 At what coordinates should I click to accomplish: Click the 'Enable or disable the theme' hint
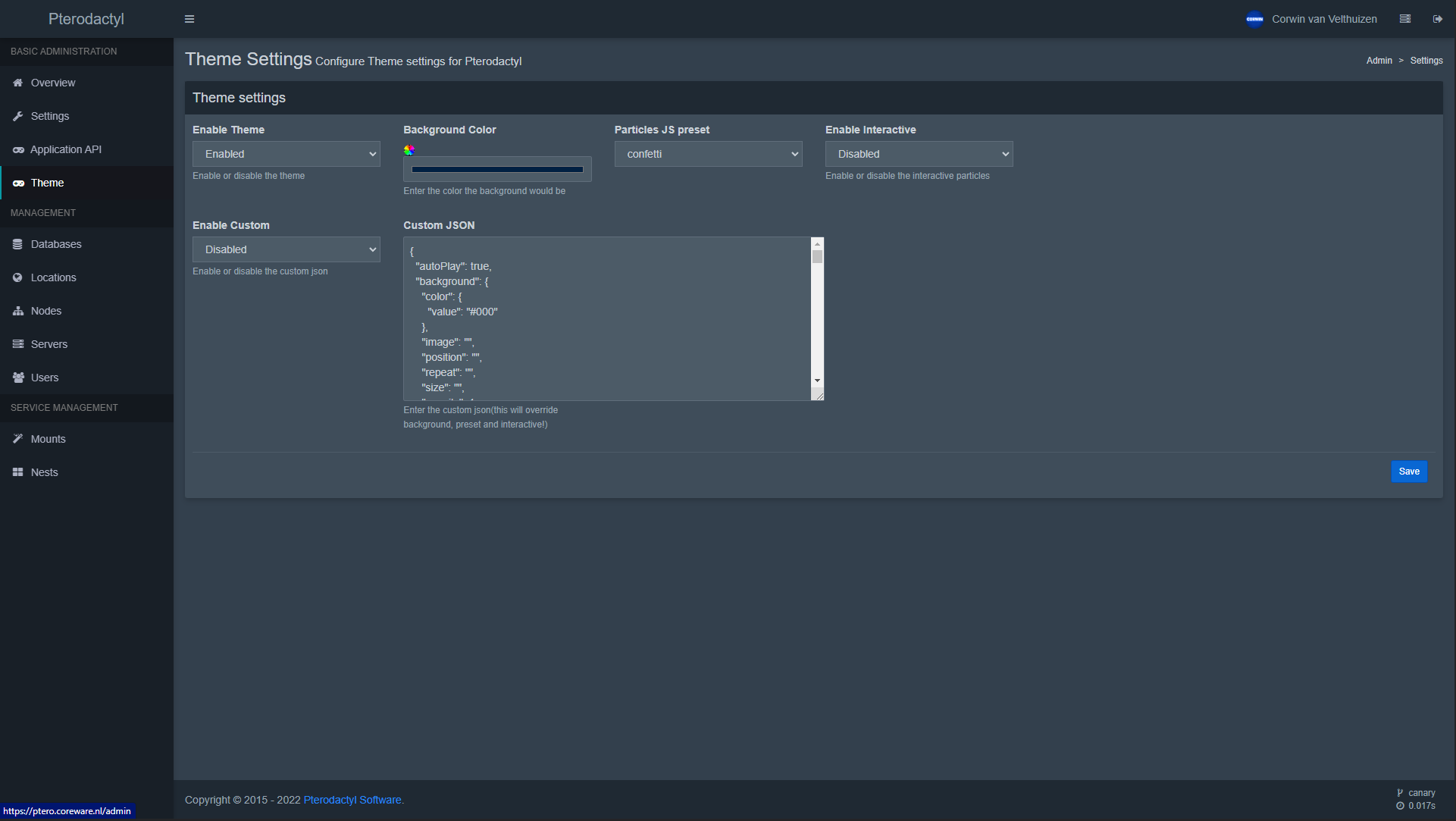click(249, 176)
